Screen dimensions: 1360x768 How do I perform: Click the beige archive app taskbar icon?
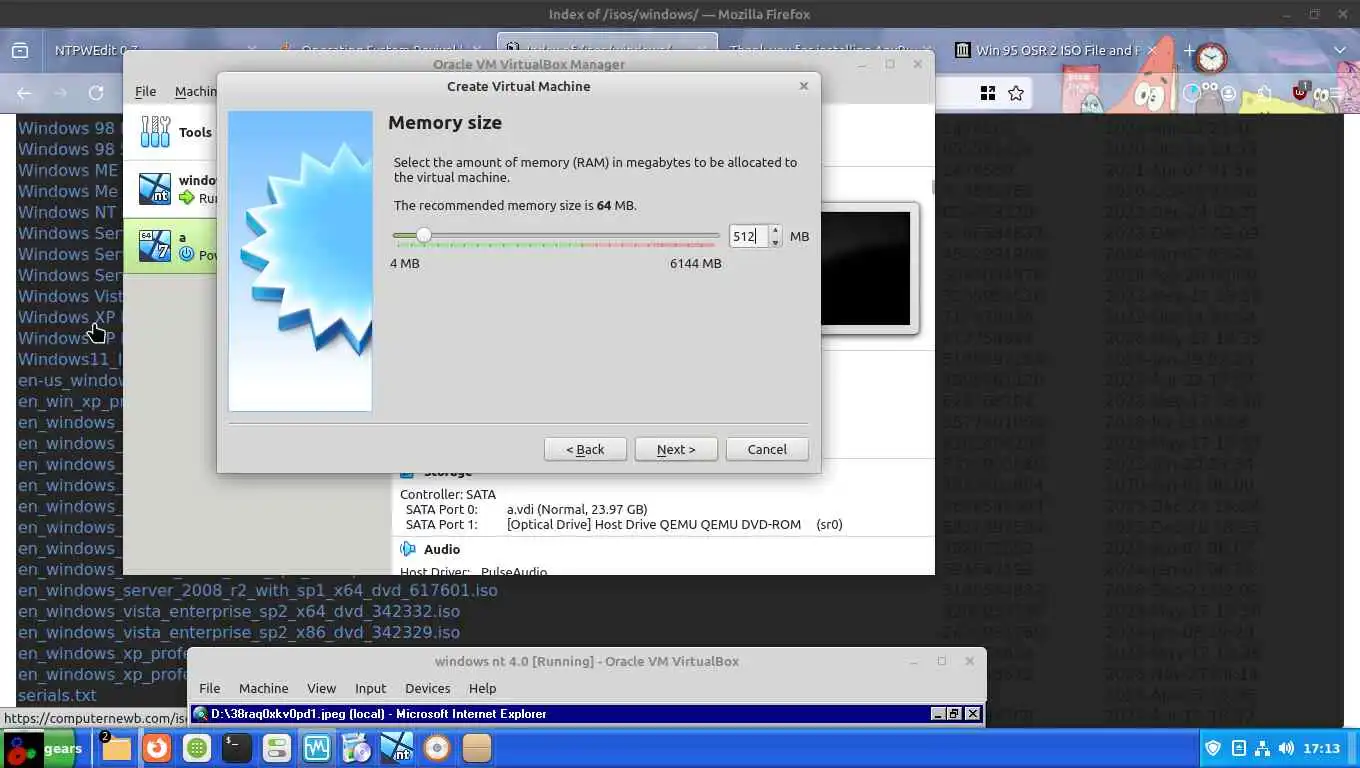[477, 748]
